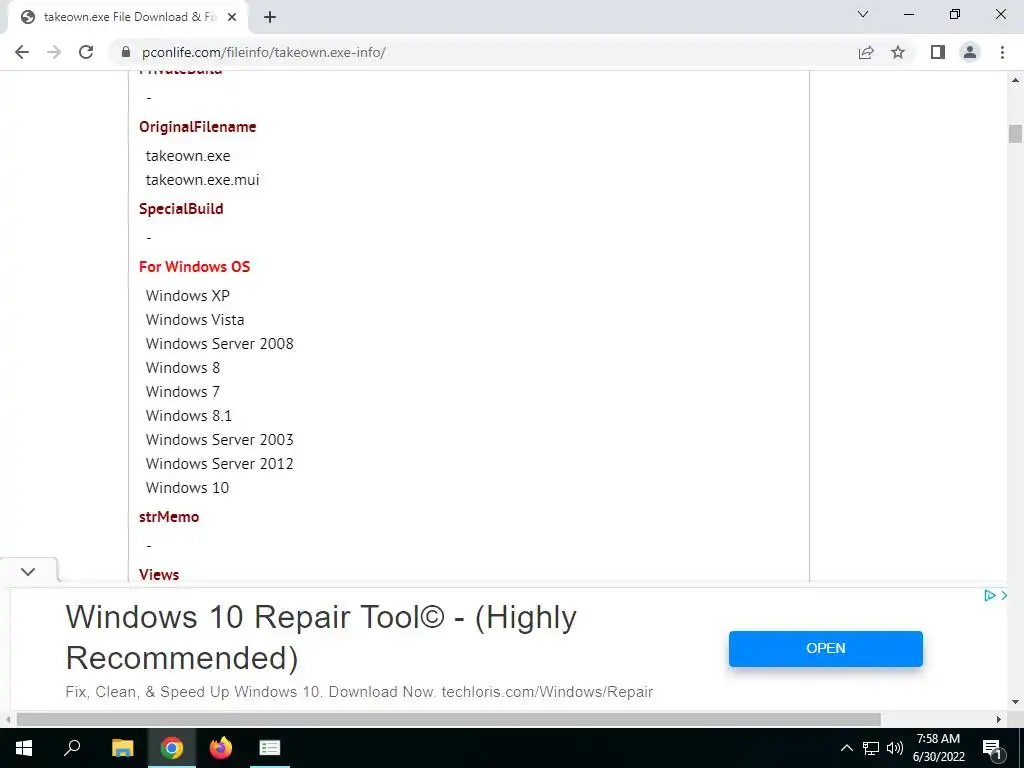Collapse the bottom ad banner chevron

coord(28,571)
